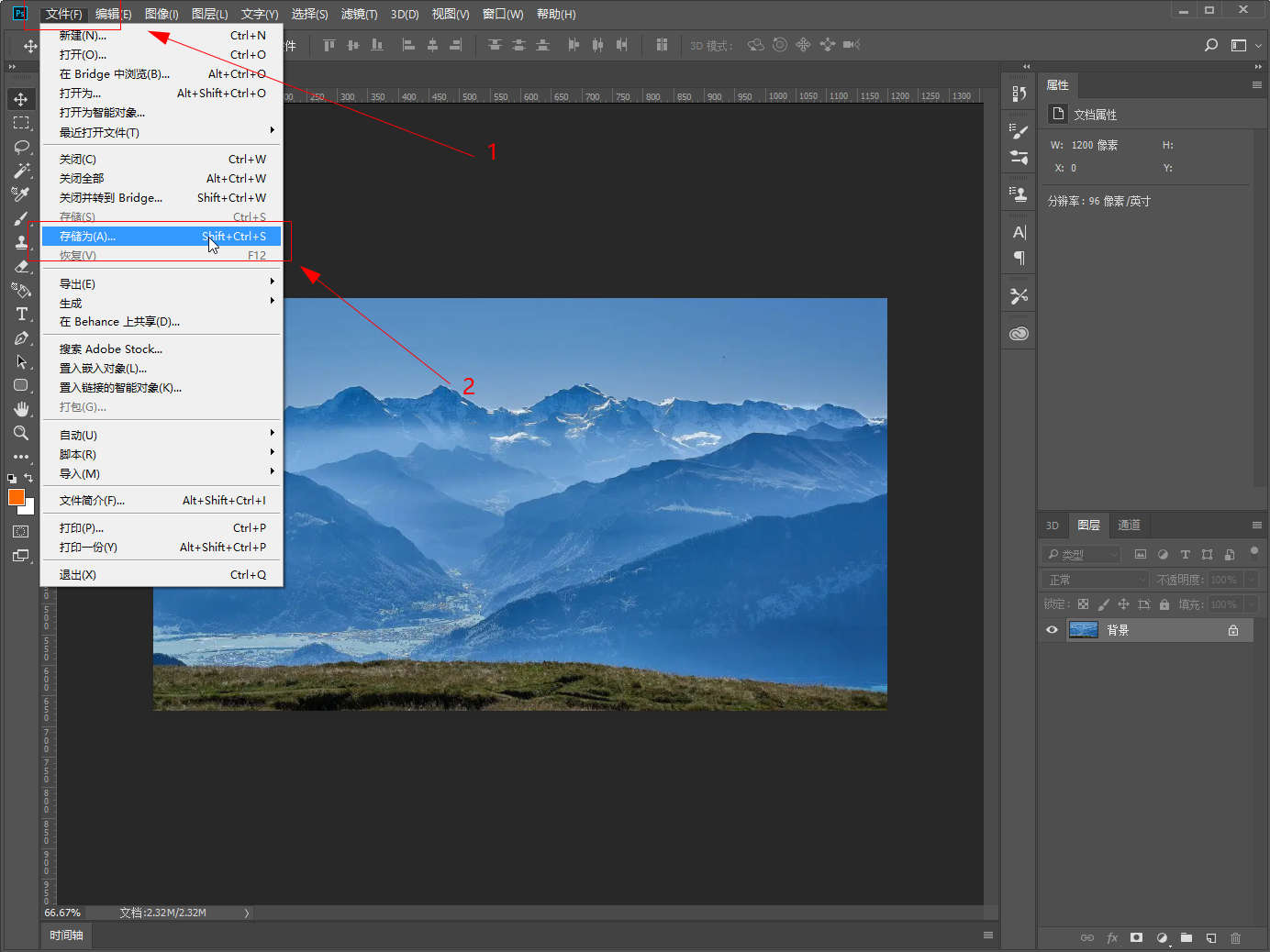Screen dimensions: 1270x952
Task: Open the Paragraph panel icon
Action: coord(1019,258)
